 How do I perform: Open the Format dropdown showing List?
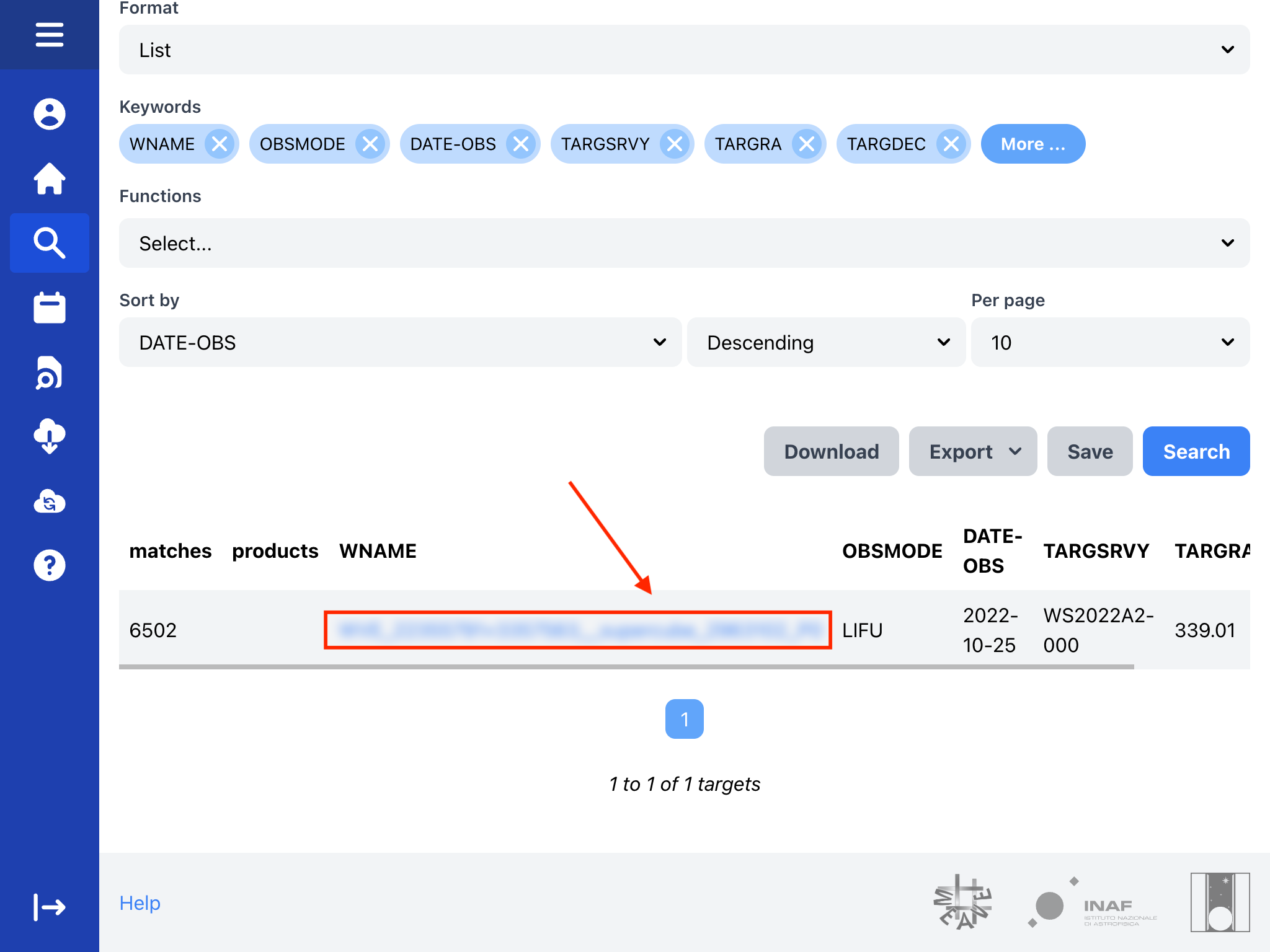[685, 50]
